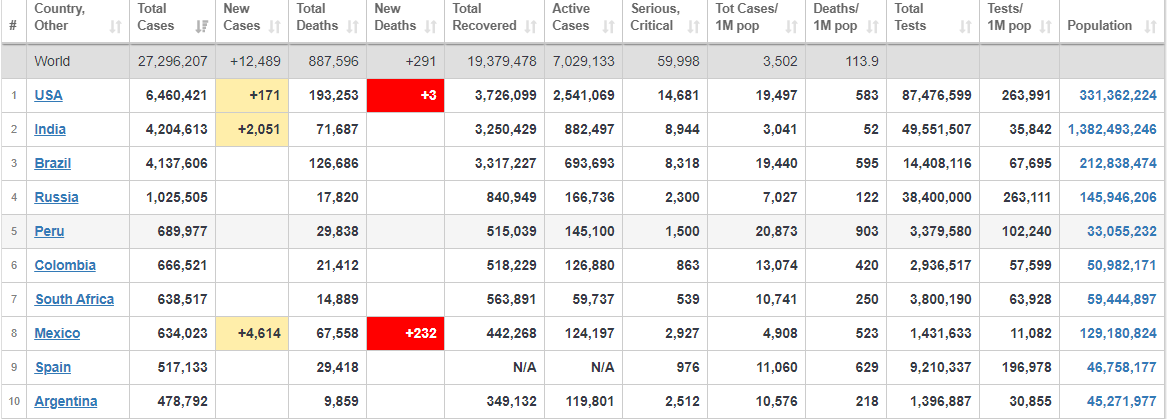1167x419 pixels.
Task: Select Argentina total cases 478,792
Action: click(182, 401)
